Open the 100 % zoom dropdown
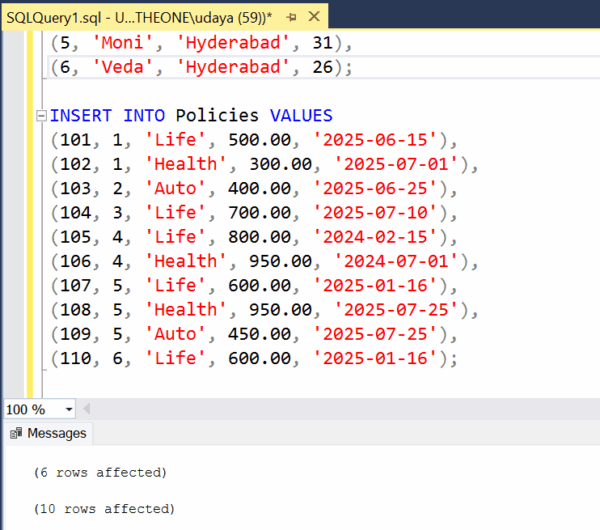Viewport: 600px width, 530px height. [x=68, y=409]
